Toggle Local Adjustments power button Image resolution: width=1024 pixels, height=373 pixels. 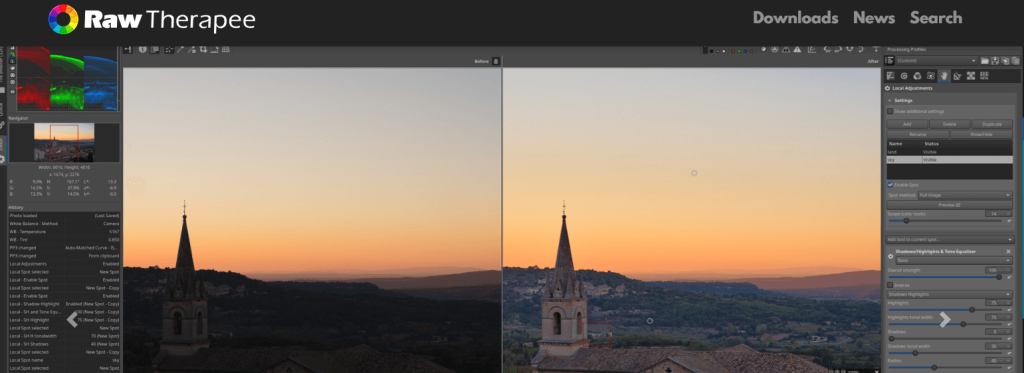coord(888,88)
